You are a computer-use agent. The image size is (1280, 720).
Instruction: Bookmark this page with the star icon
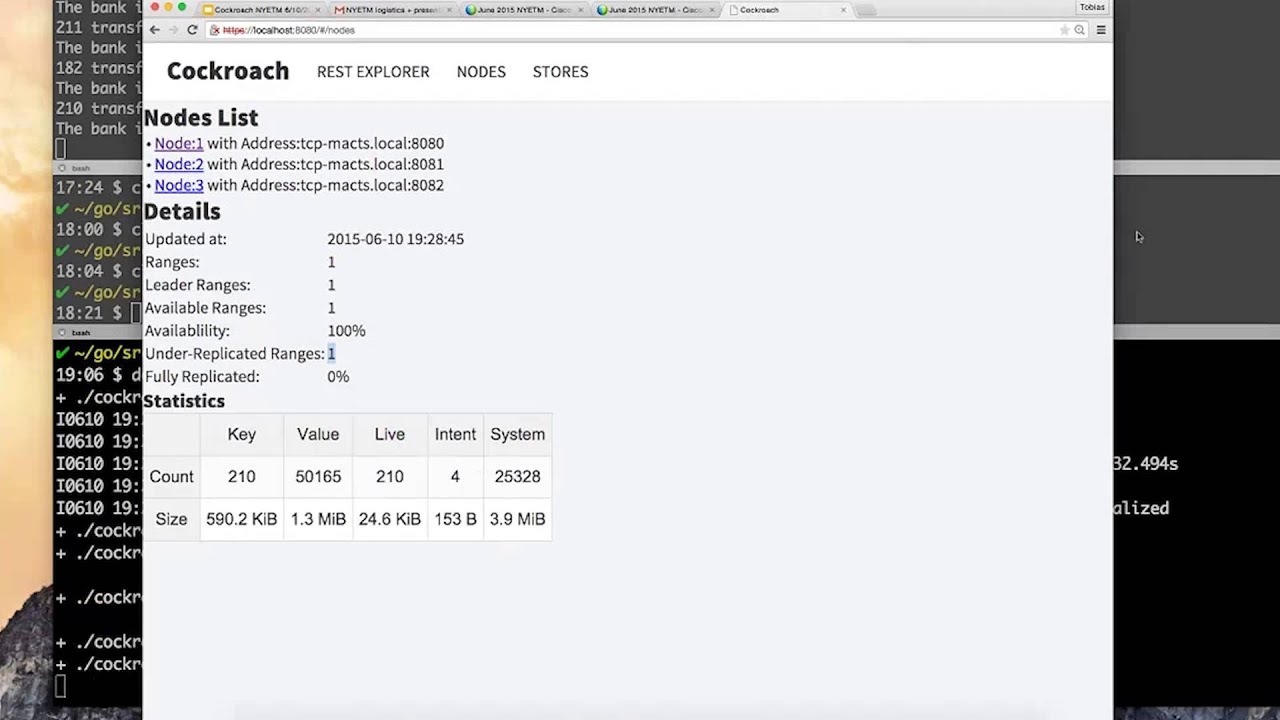[x=1064, y=30]
